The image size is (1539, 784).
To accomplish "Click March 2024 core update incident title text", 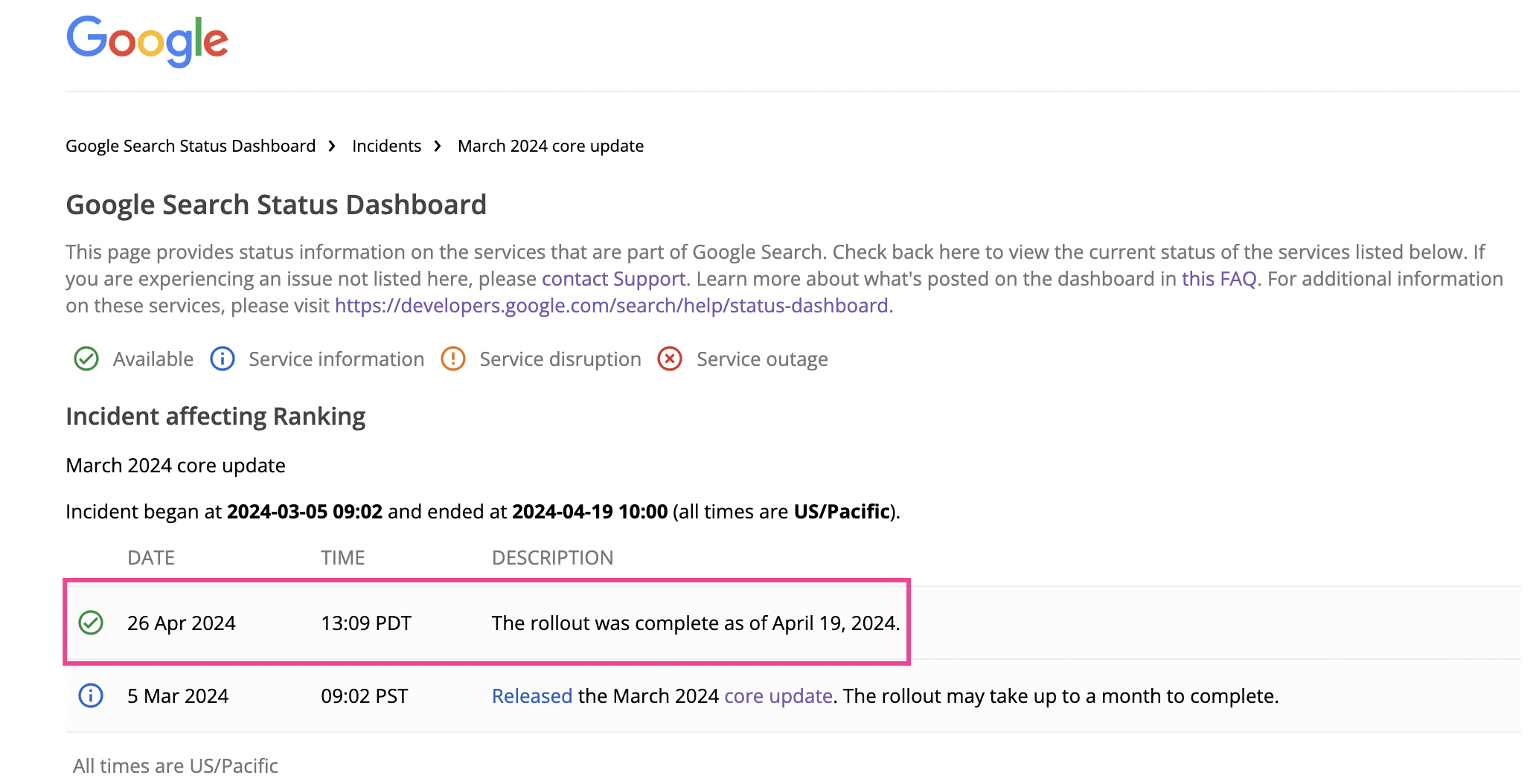I will pyautogui.click(x=176, y=466).
